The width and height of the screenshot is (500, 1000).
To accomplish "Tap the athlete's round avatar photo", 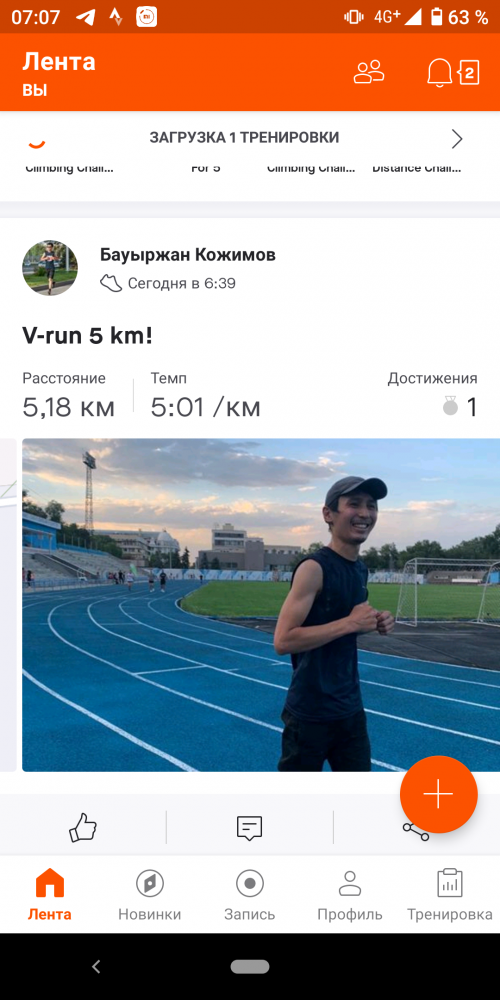I will [x=50, y=268].
